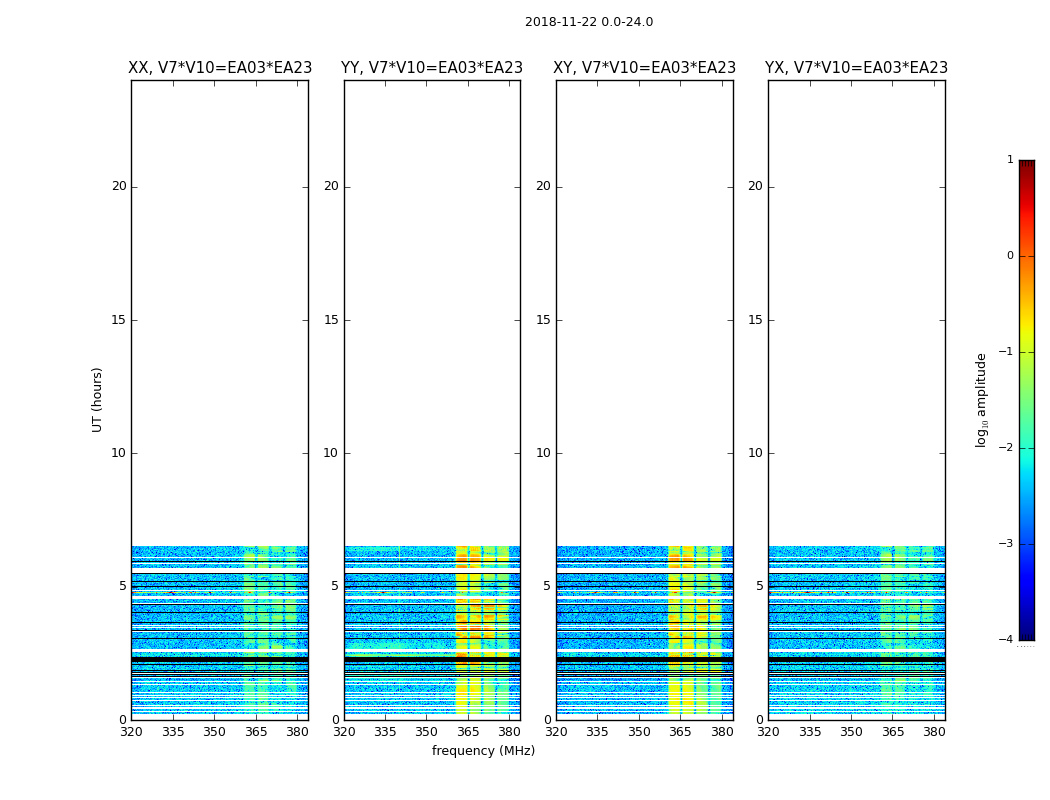
Task: Click the thick black band in XX plot
Action: pyautogui.click(x=220, y=660)
